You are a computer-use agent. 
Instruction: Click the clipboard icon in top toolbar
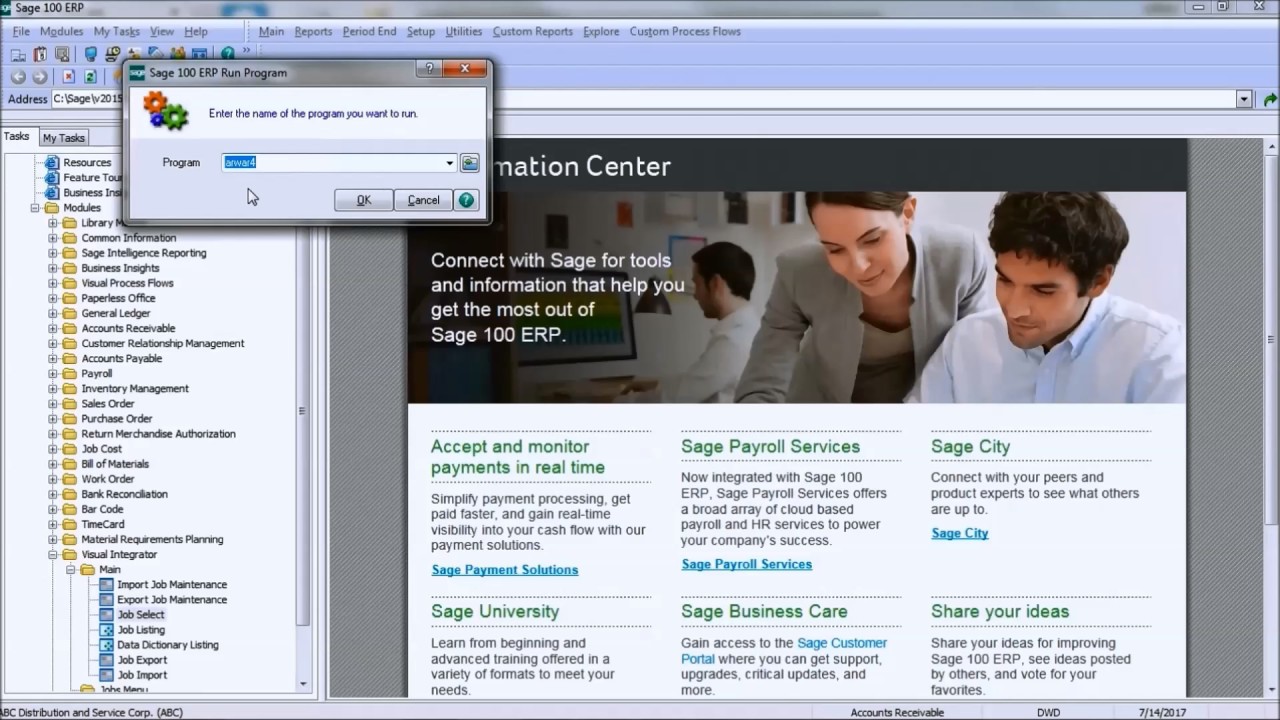tap(41, 54)
